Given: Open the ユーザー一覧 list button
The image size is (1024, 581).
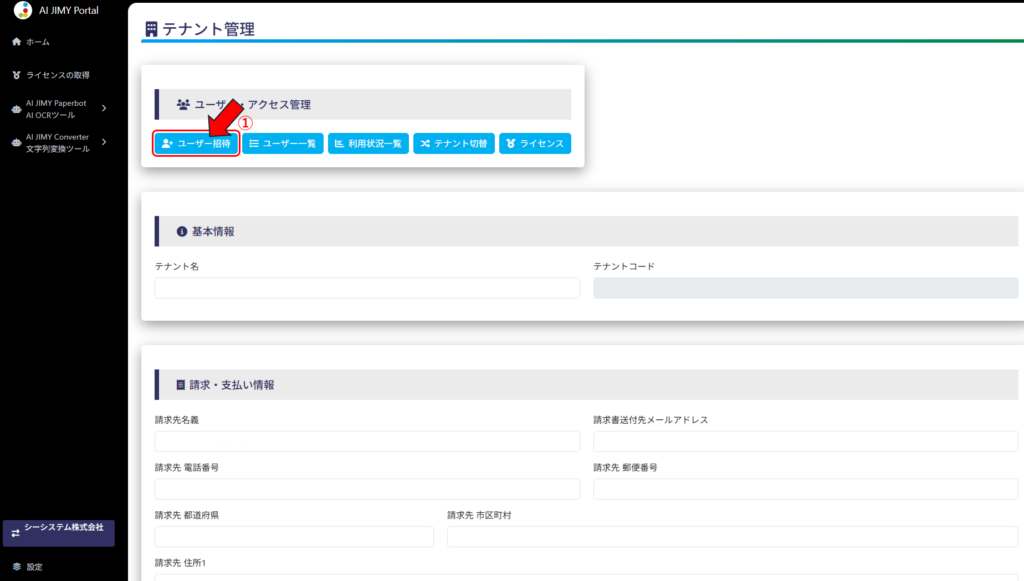Looking at the screenshot, I should pyautogui.click(x=282, y=144).
